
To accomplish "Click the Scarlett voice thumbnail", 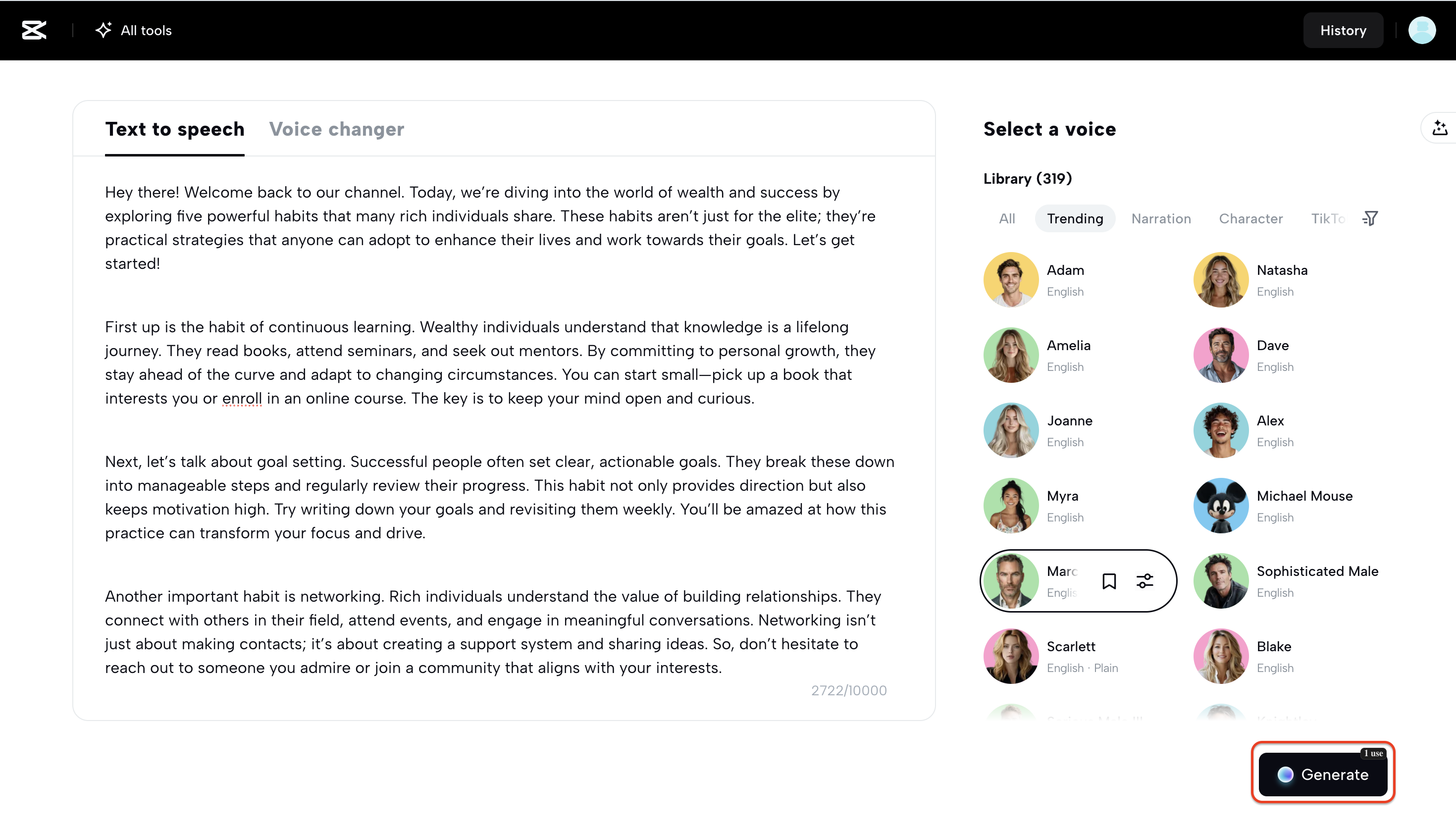I will coord(1010,656).
